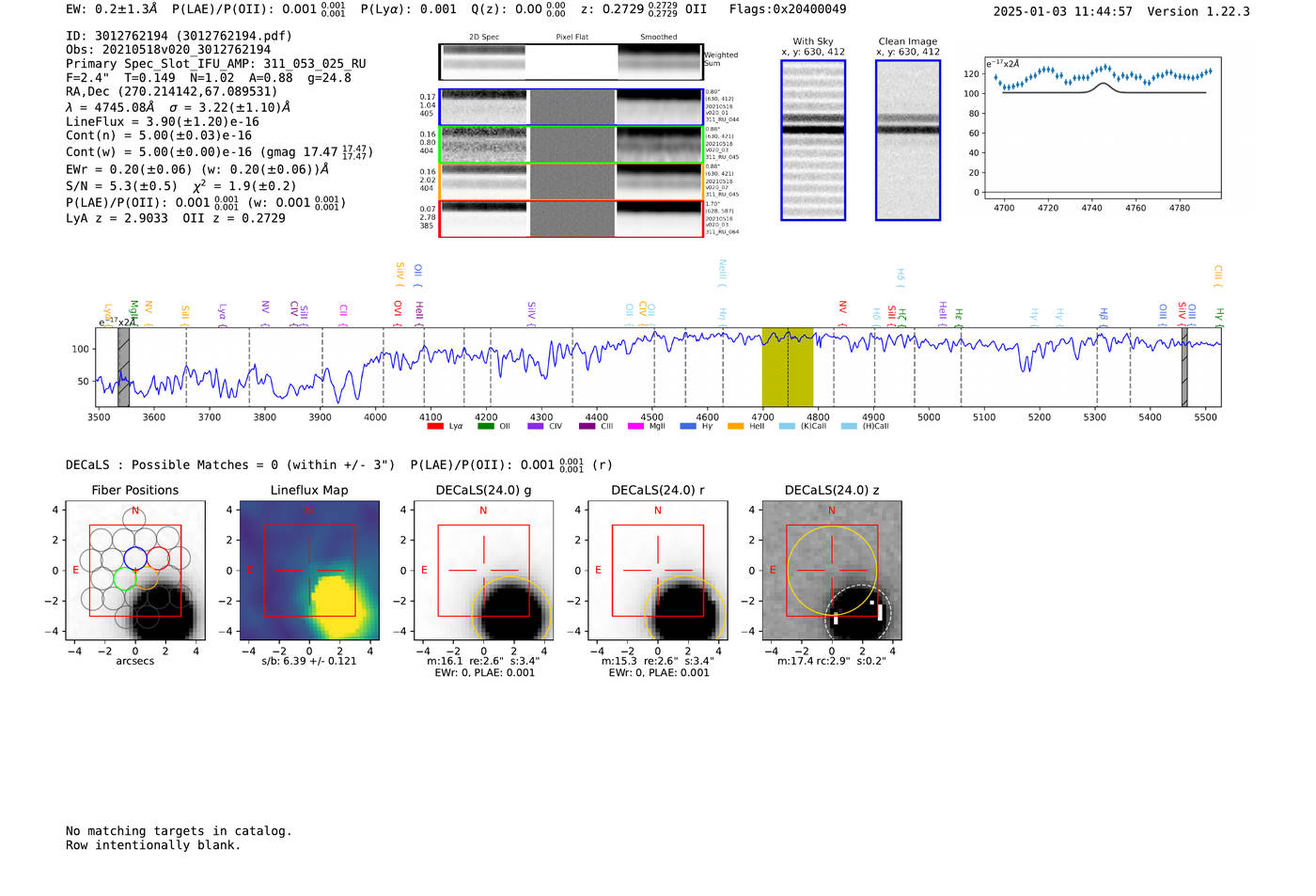This screenshot has width=1316, height=896.
Task: Click the orange fiber circle in Fiber Positions
Action: coord(147,577)
